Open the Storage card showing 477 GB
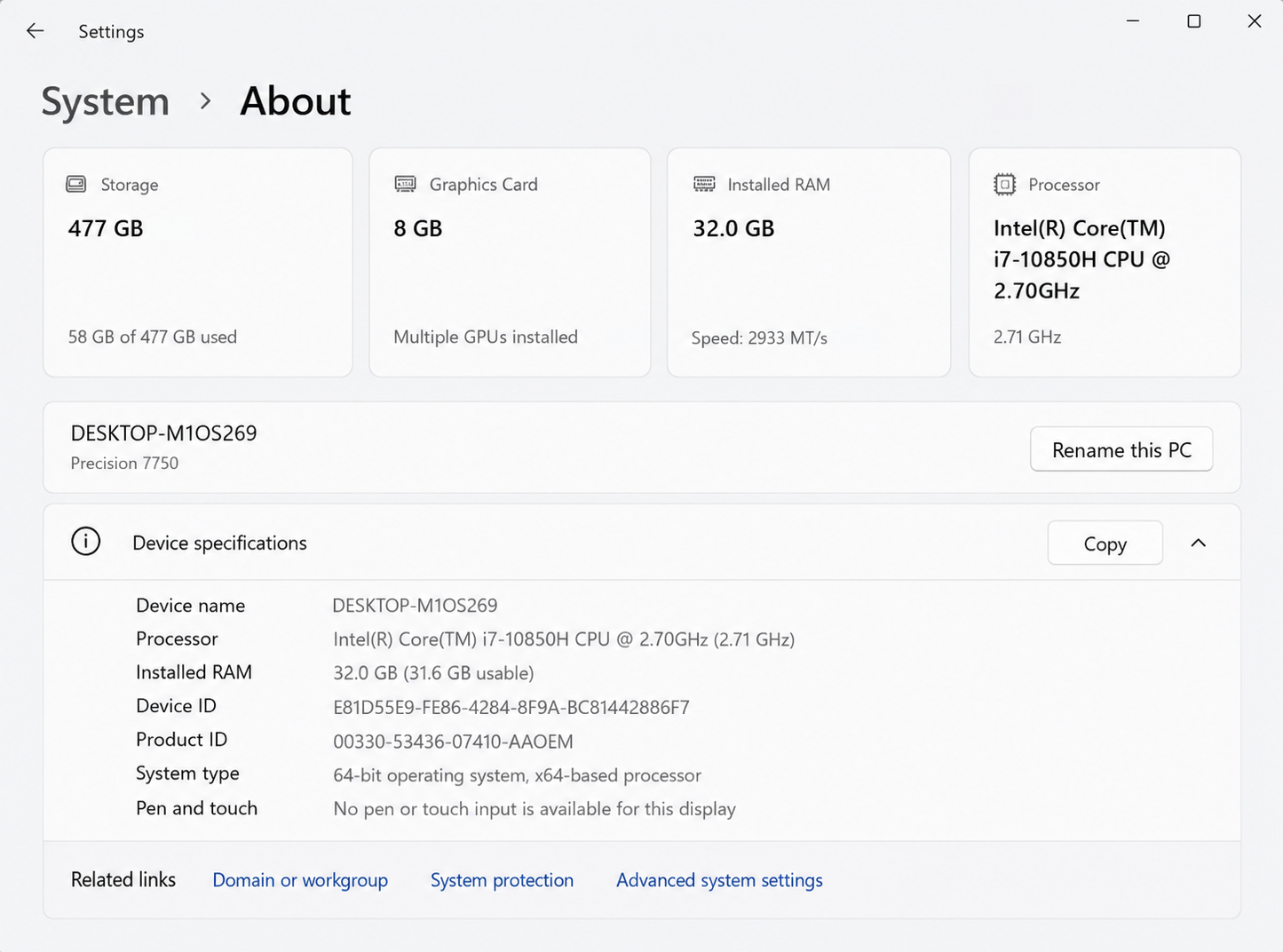This screenshot has height=952, width=1283. pyautogui.click(x=198, y=262)
